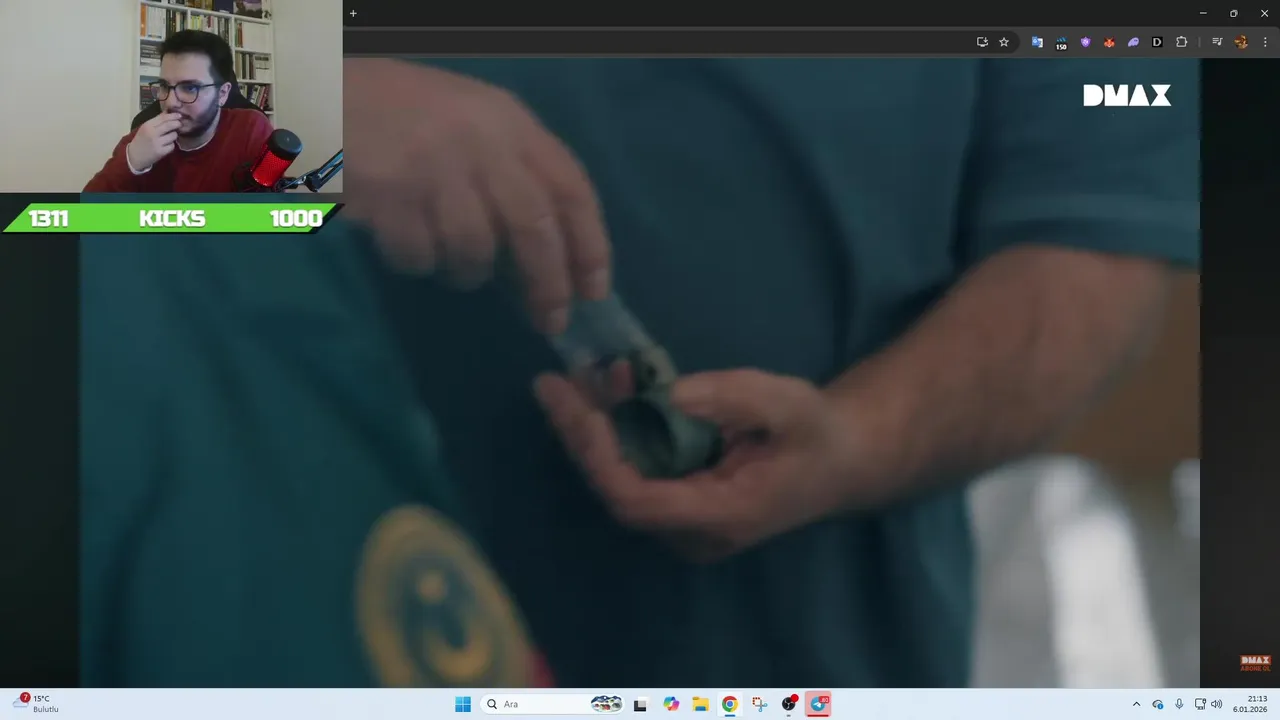
Task: Bookmark this page with the star icon
Action: (1004, 42)
